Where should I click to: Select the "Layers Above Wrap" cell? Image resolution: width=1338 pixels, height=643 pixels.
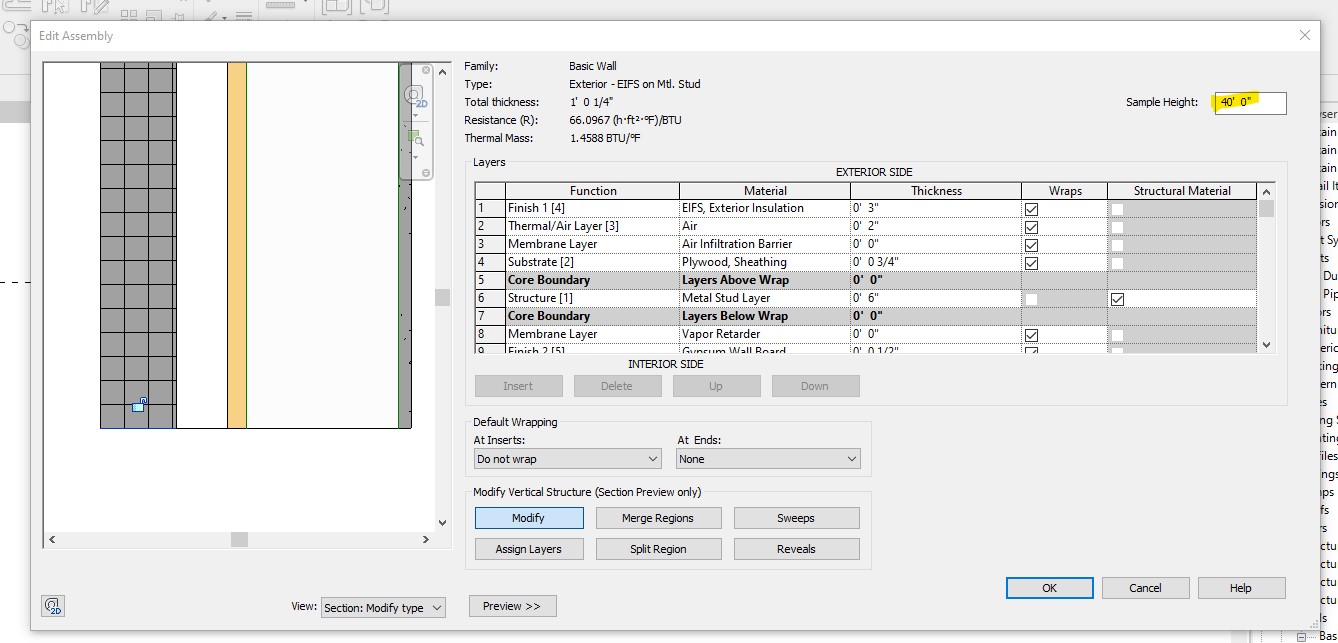pyautogui.click(x=765, y=280)
